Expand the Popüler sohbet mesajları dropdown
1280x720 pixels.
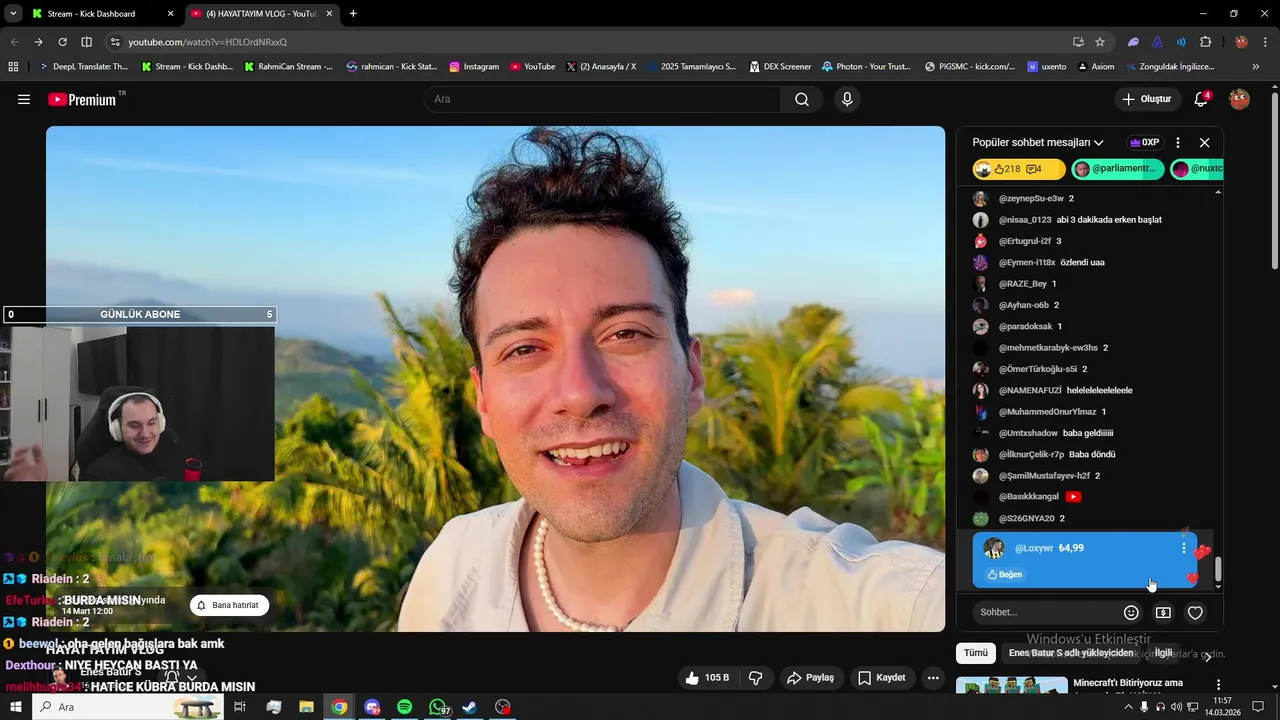pos(1038,142)
